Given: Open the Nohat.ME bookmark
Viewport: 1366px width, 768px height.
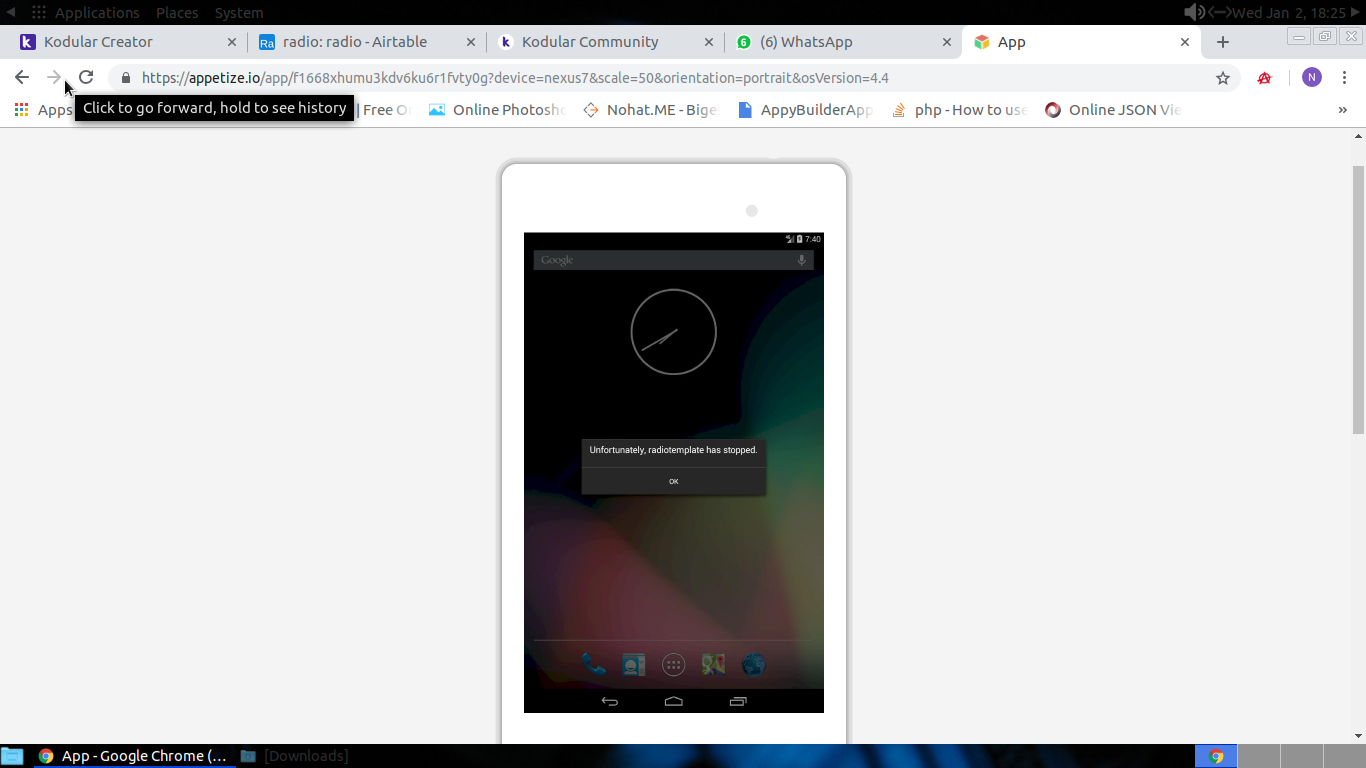Looking at the screenshot, I should click(x=649, y=110).
